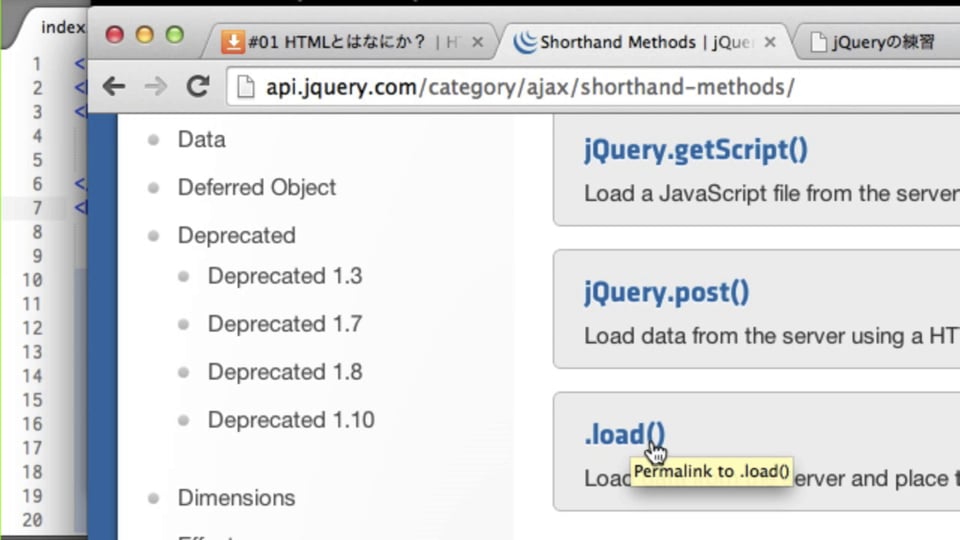Open the jQuery.post() link
Screen dimensions: 960x540
coord(667,292)
